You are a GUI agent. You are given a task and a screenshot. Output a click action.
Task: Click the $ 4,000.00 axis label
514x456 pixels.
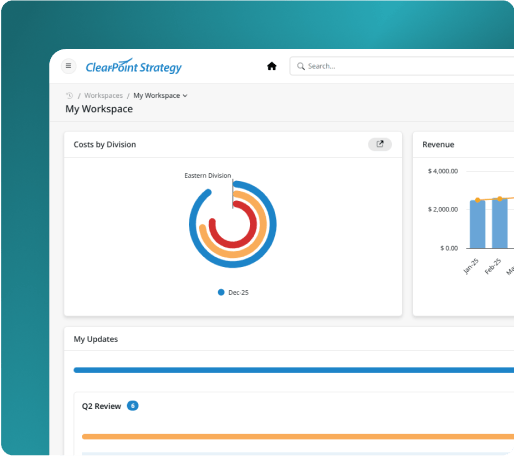pyautogui.click(x=443, y=171)
